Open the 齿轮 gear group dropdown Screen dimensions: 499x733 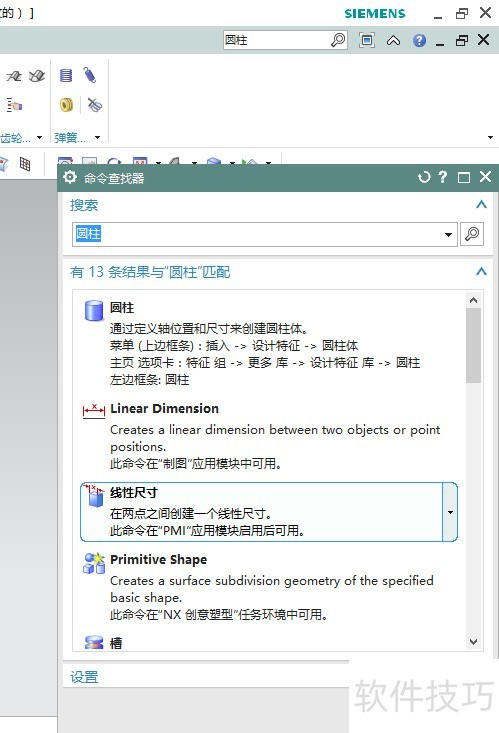click(39, 137)
